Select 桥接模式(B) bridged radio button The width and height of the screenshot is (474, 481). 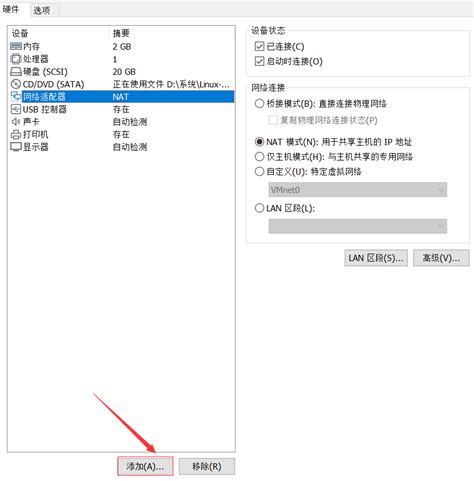point(259,104)
